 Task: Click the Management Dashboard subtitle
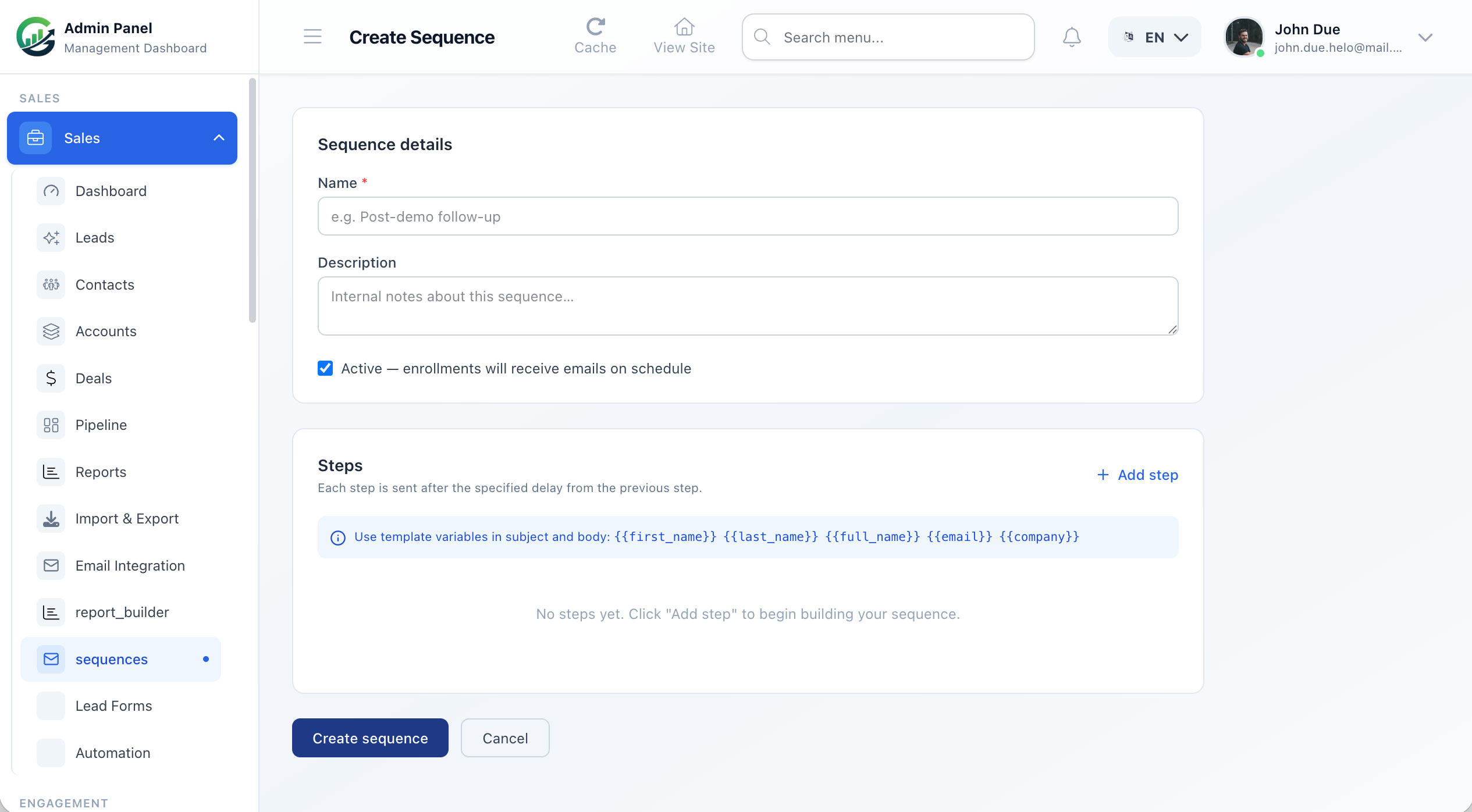pyautogui.click(x=135, y=48)
